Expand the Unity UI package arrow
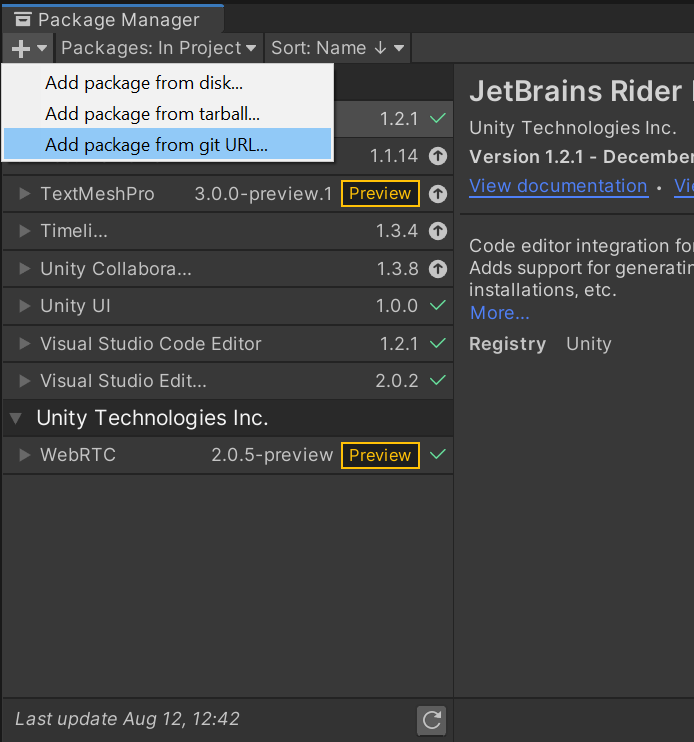This screenshot has width=694, height=742. tap(25, 306)
